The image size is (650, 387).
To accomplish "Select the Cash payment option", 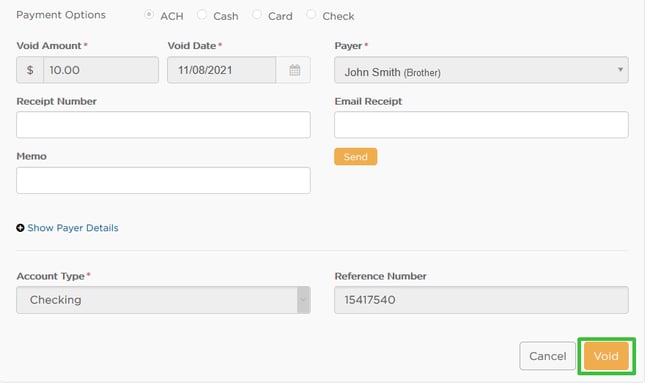I will [x=202, y=15].
